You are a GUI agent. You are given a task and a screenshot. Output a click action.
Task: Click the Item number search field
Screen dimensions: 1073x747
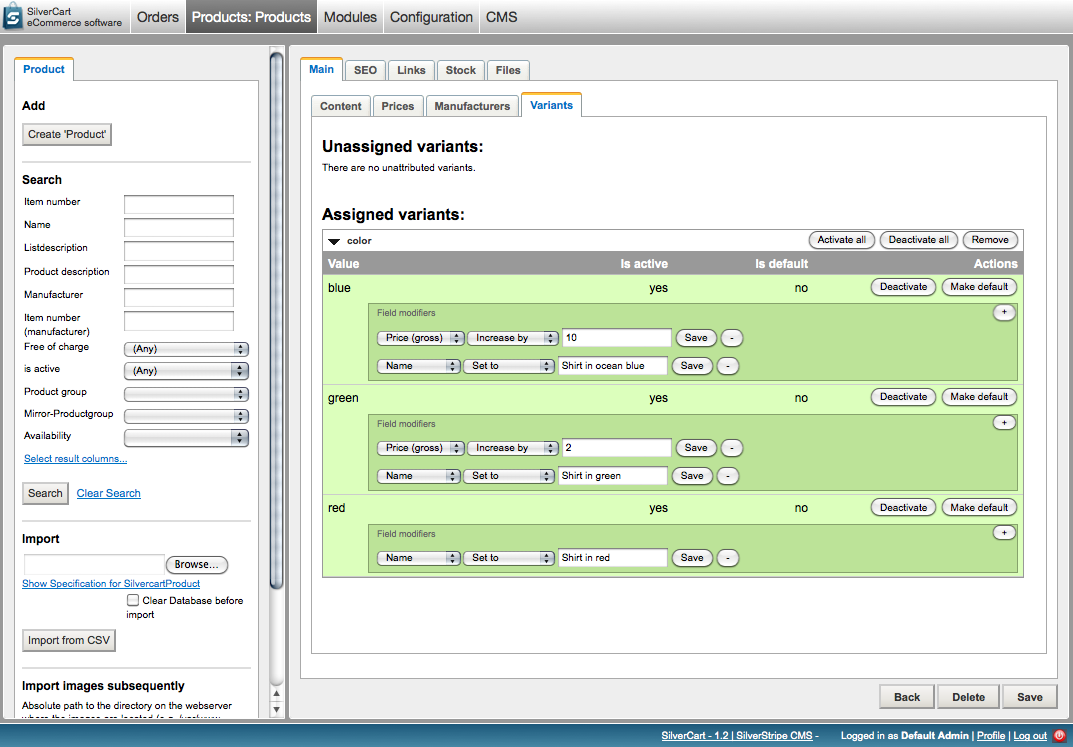pyautogui.click(x=178, y=204)
